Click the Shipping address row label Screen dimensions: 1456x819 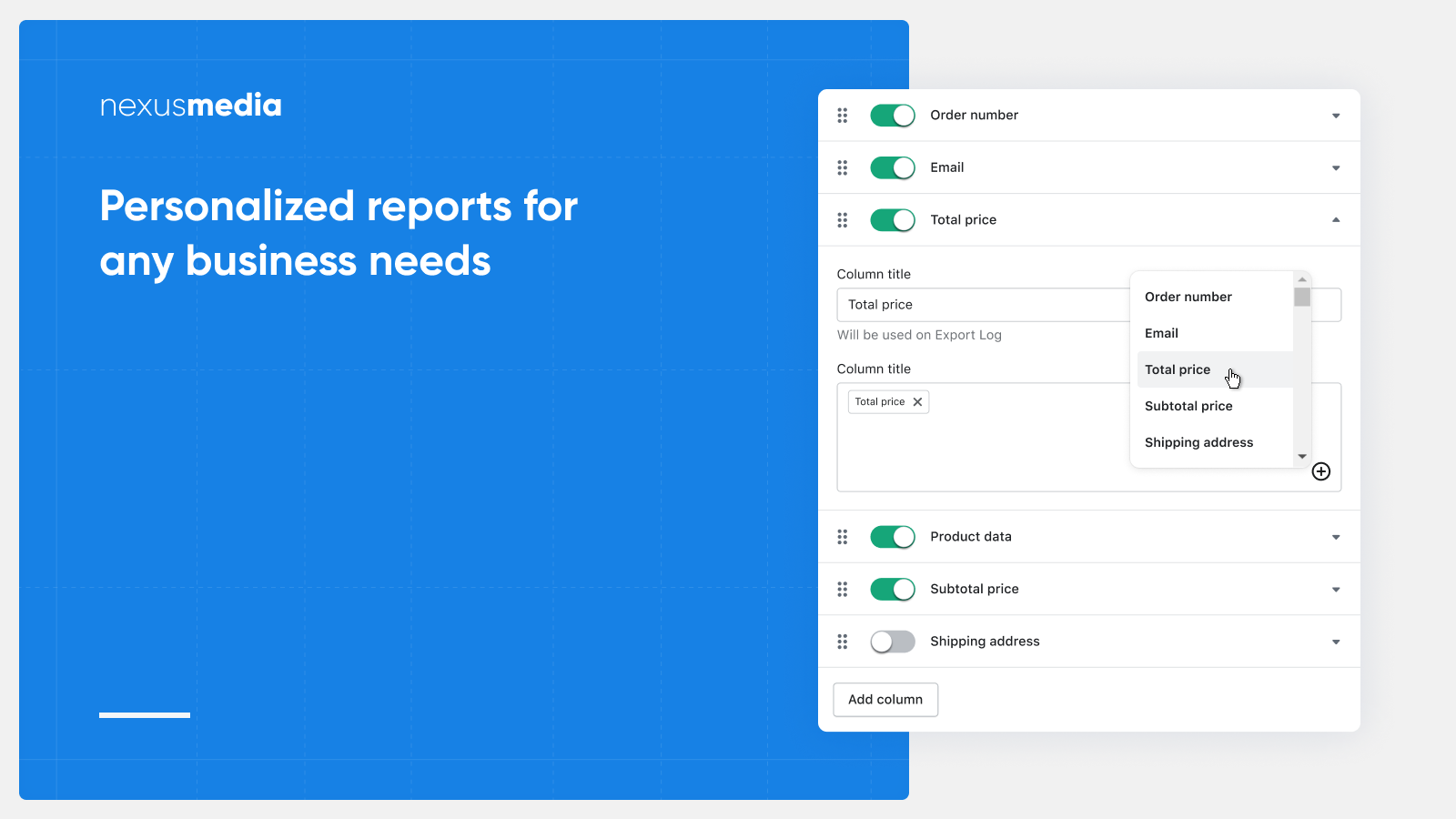point(985,642)
